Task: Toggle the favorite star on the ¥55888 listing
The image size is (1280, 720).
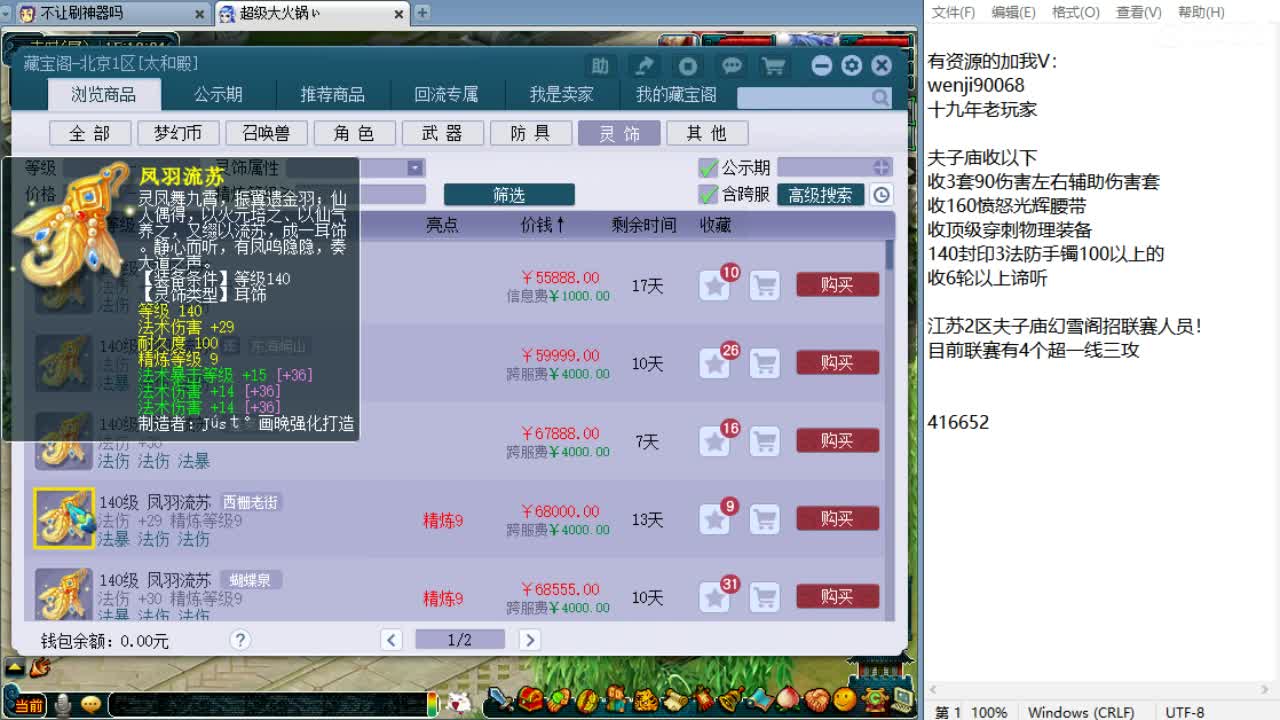Action: tap(713, 285)
